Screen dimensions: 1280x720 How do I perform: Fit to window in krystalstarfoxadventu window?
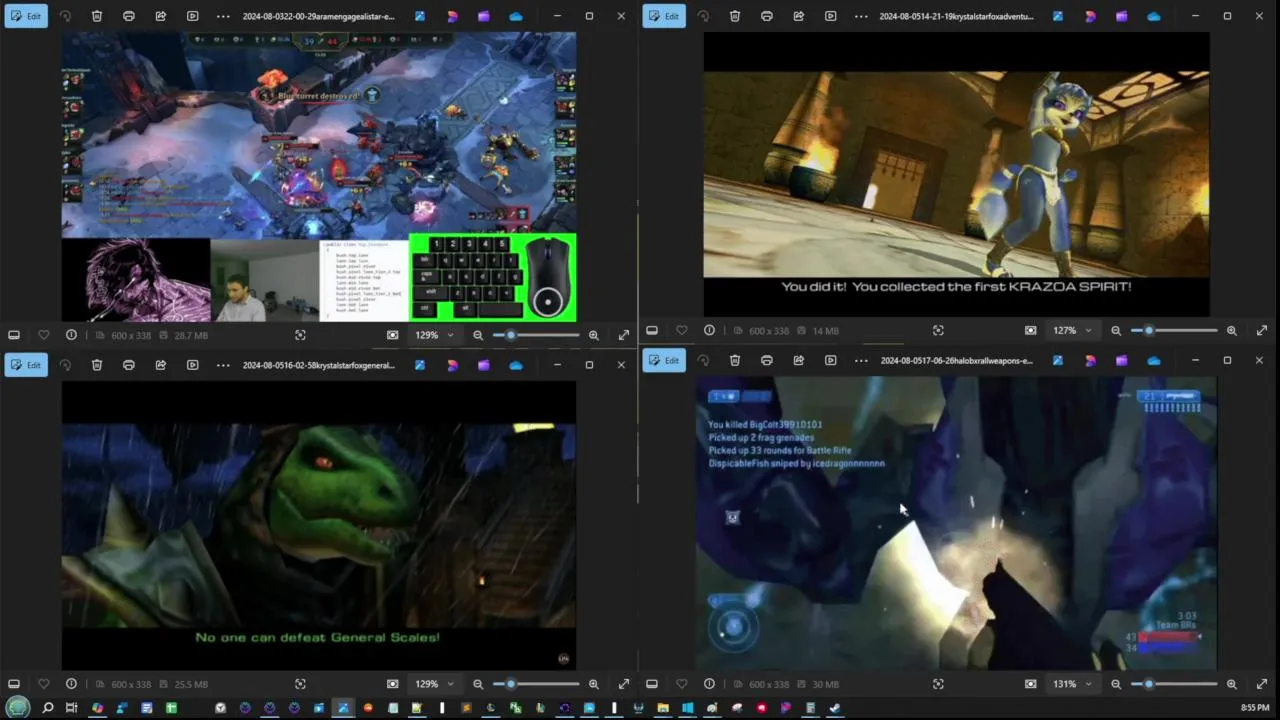tap(1031, 330)
